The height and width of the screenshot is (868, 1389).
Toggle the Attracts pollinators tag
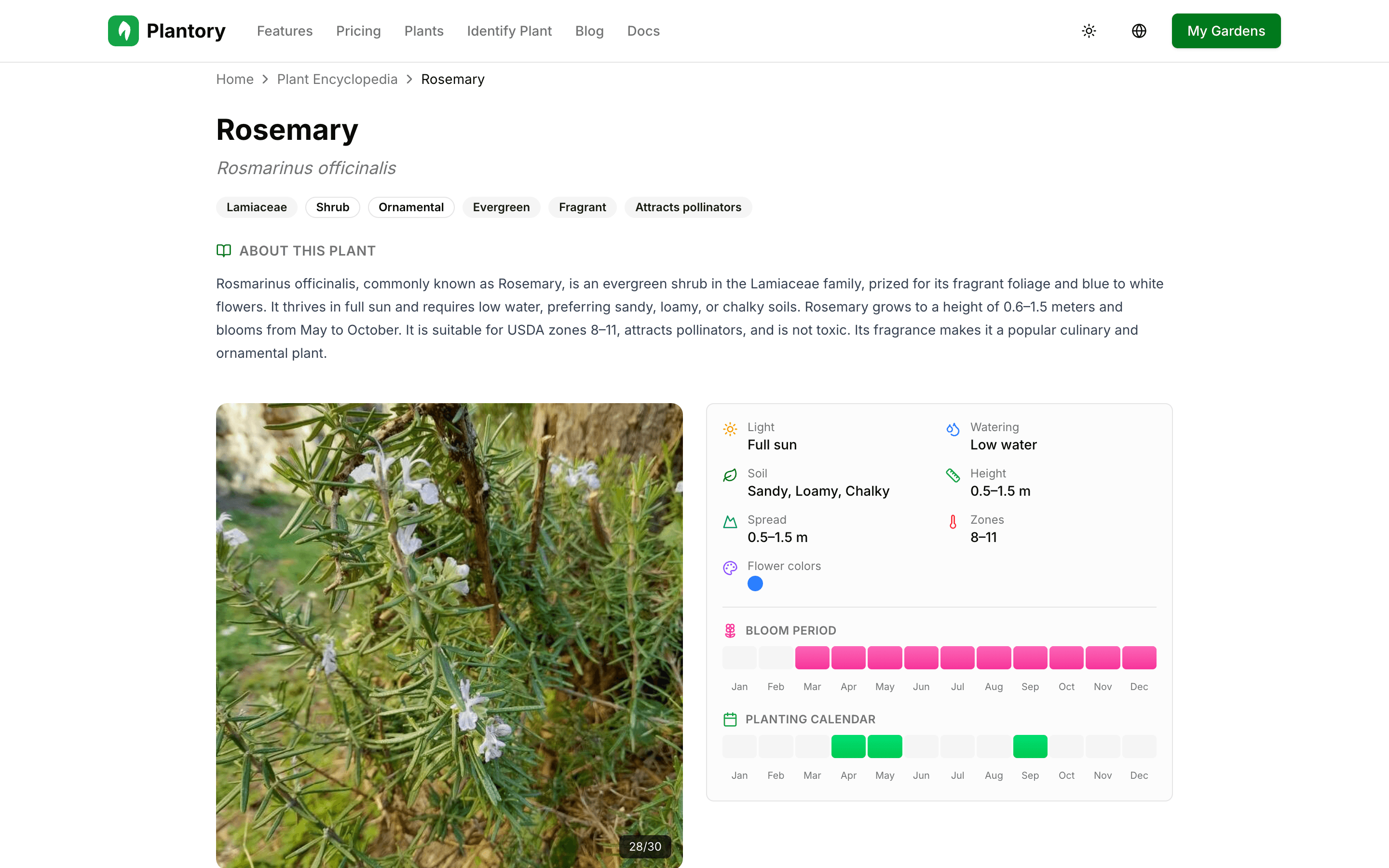click(688, 207)
